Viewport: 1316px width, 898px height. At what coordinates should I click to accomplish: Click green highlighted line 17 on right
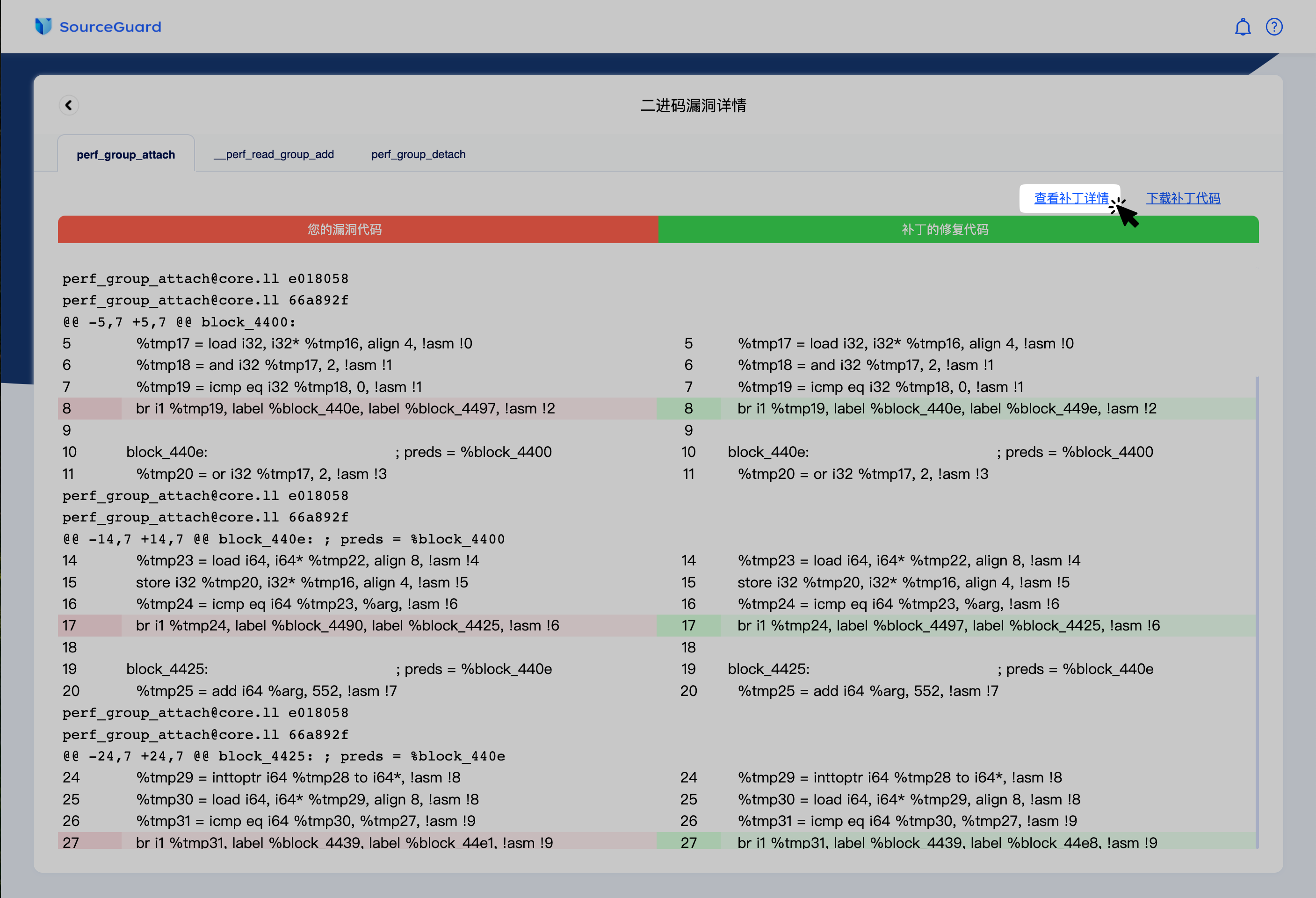948,625
